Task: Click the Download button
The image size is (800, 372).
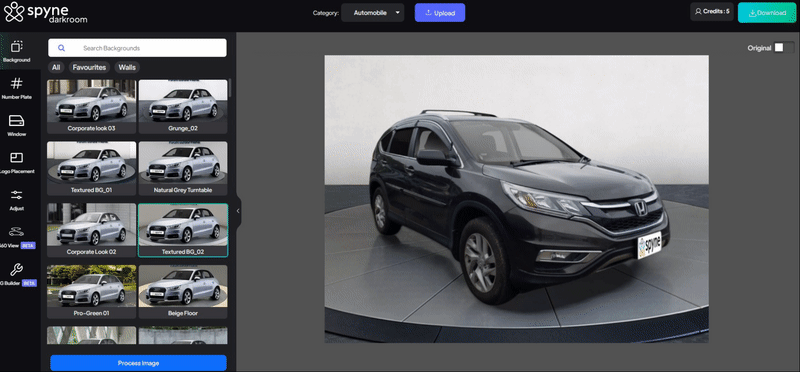Action: 767,13
